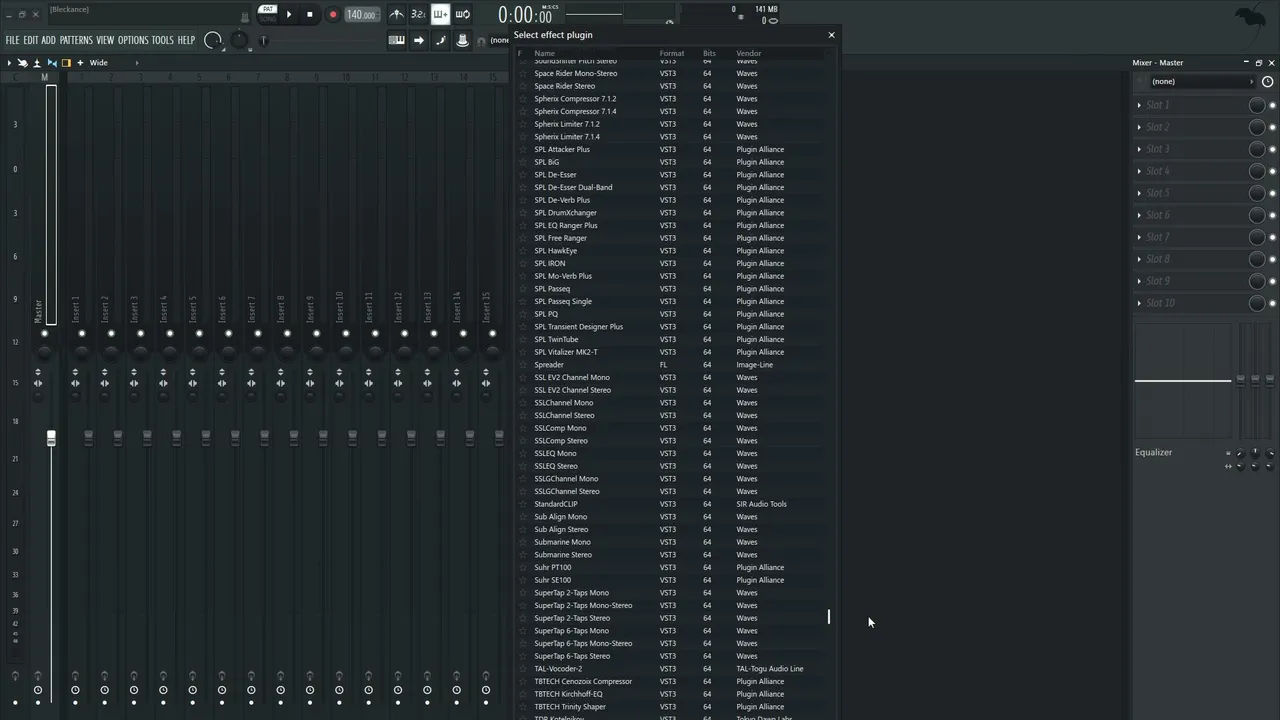Open the Wide mixer layout dropdown
The image size is (1280, 720).
point(113,63)
